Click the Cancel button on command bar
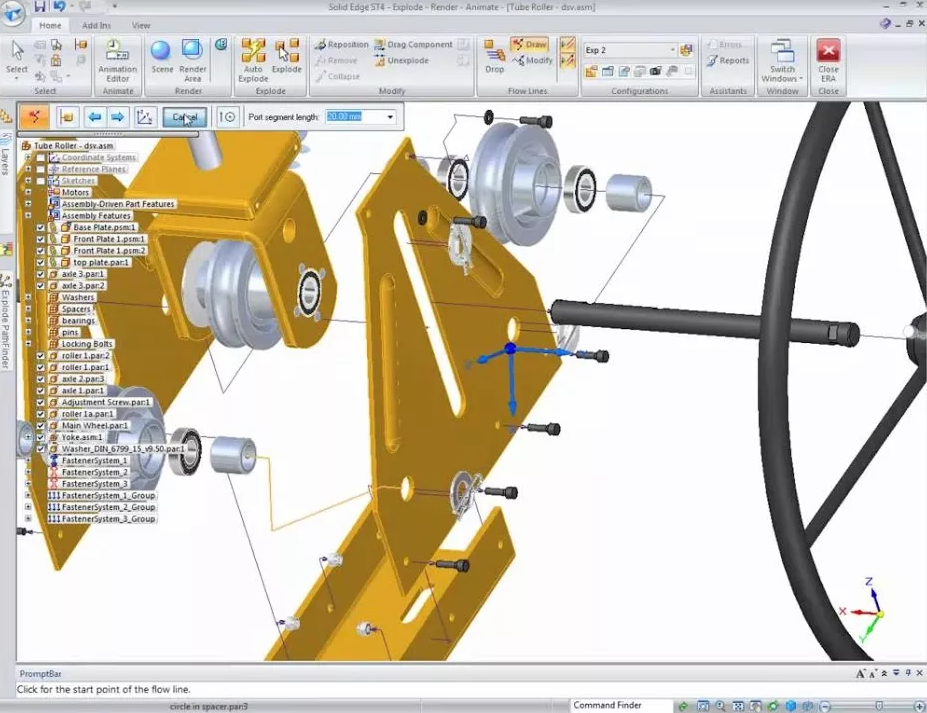Viewport: 927px width, 713px height. [184, 117]
